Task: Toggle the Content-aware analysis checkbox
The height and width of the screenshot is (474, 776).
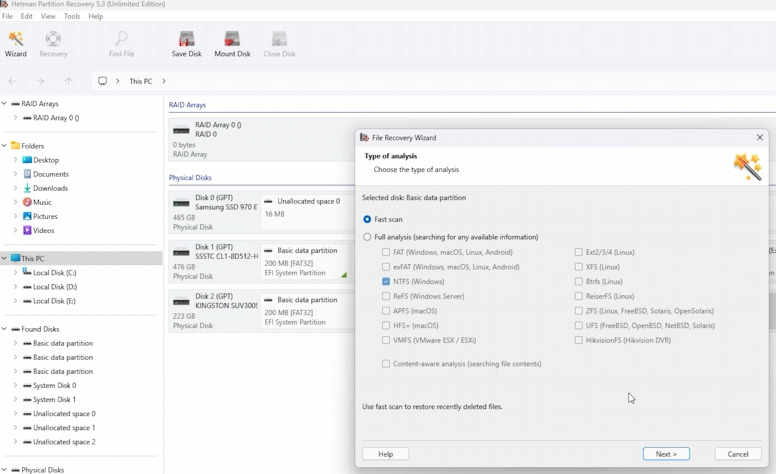Action: [386, 364]
